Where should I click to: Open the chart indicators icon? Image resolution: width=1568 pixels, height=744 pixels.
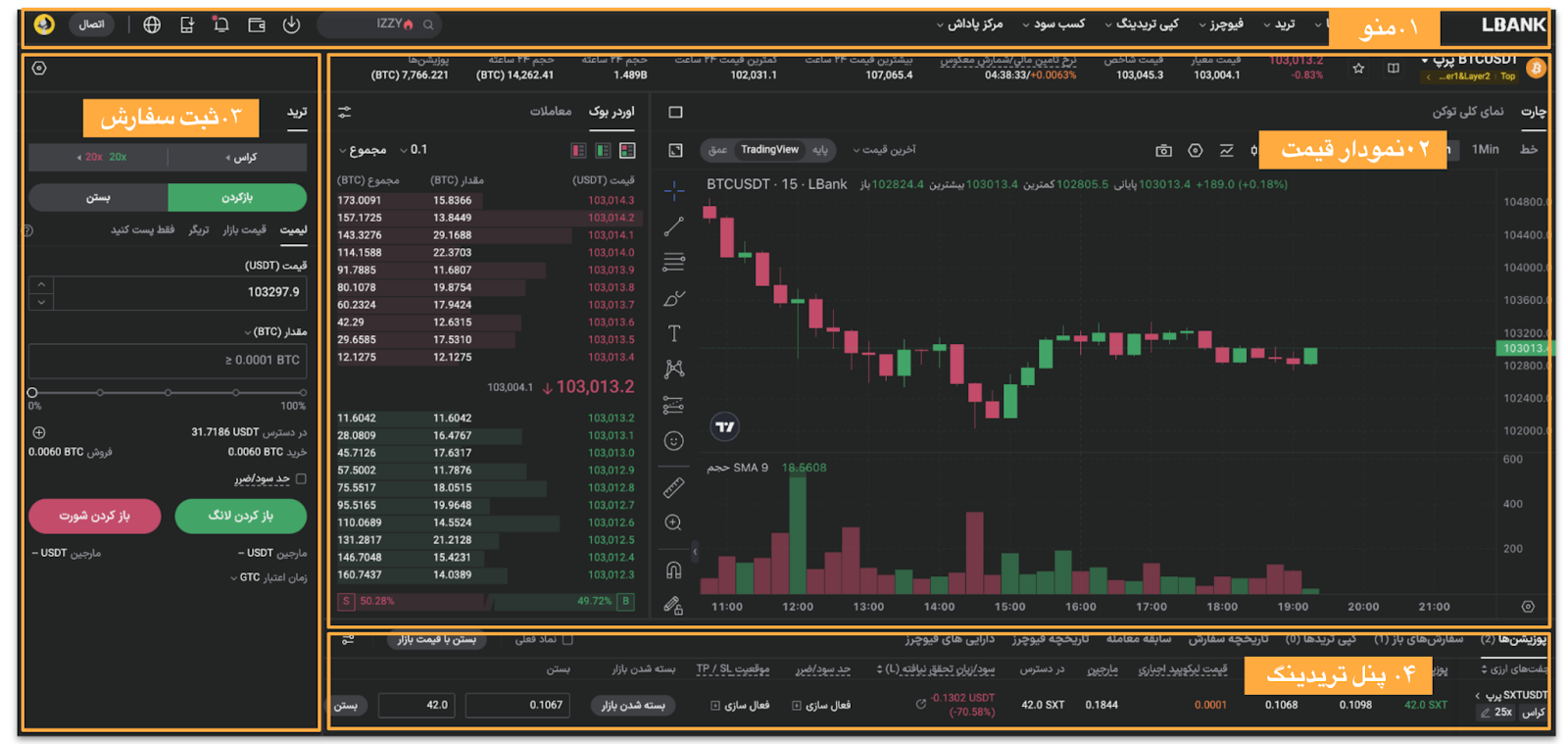tap(1226, 150)
